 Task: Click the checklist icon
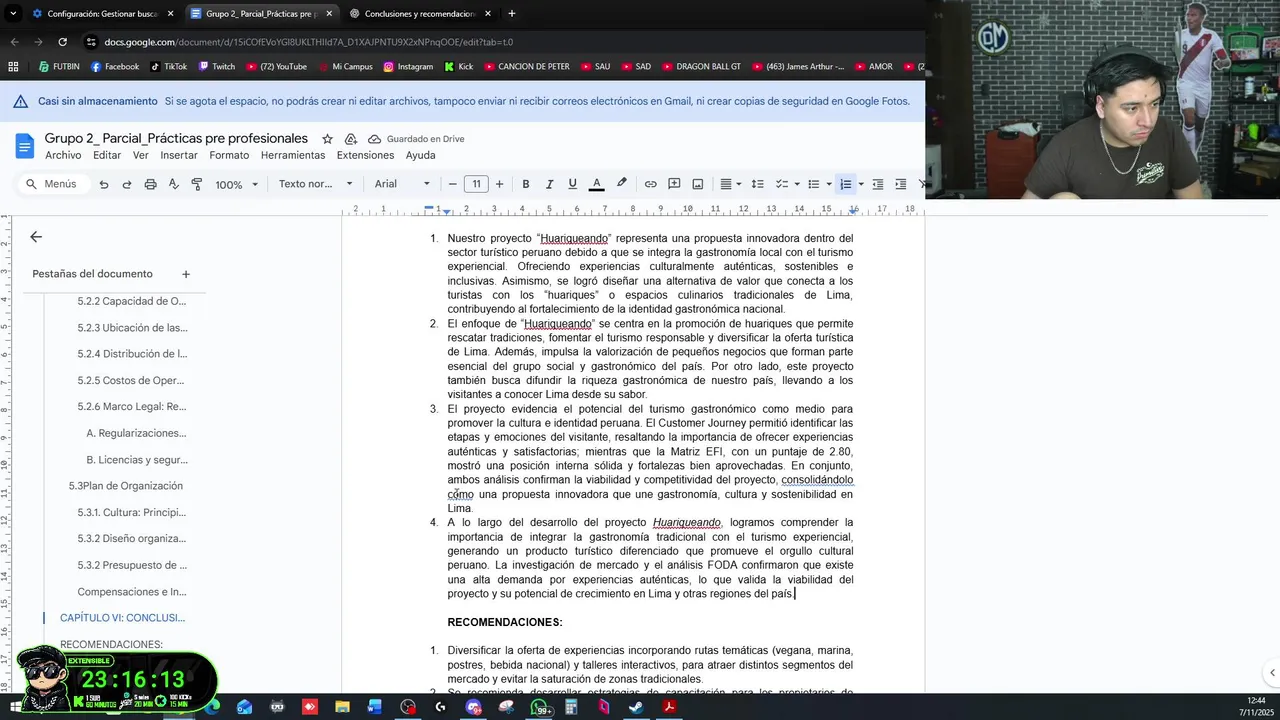782,184
